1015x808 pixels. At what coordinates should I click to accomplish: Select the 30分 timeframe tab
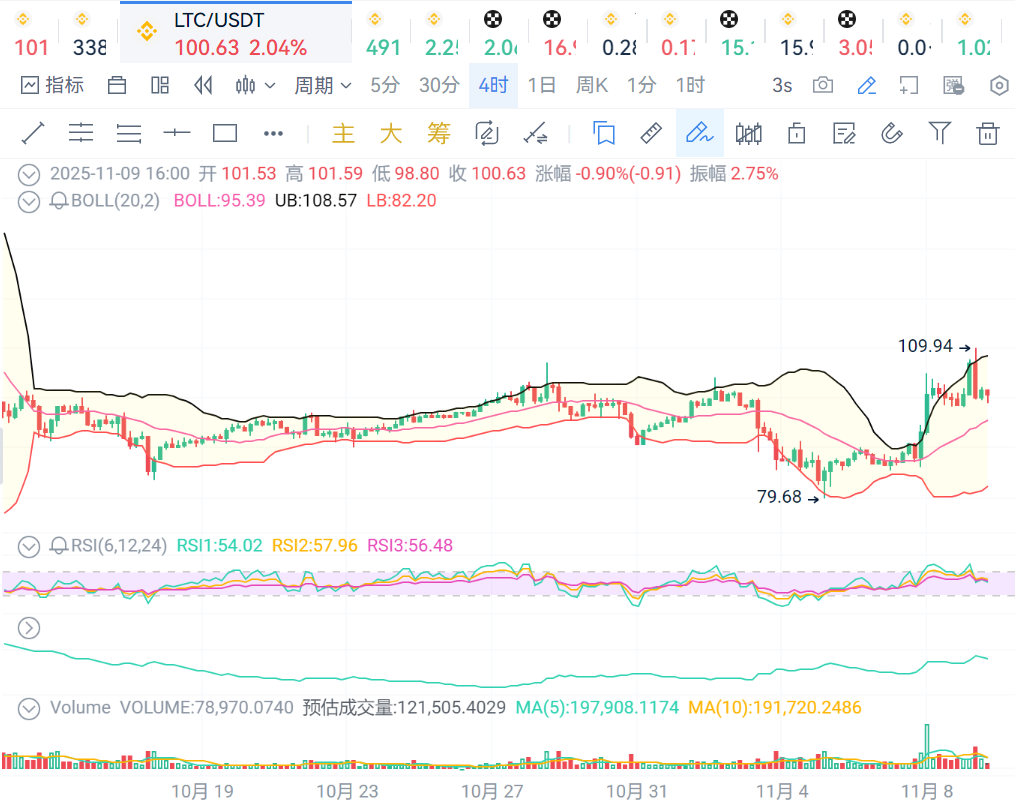(439, 86)
